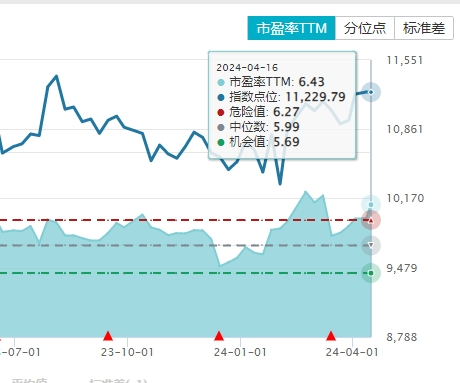Click the 24-01-01 date axis label
Screen dimensions: 460x383
pos(240,352)
